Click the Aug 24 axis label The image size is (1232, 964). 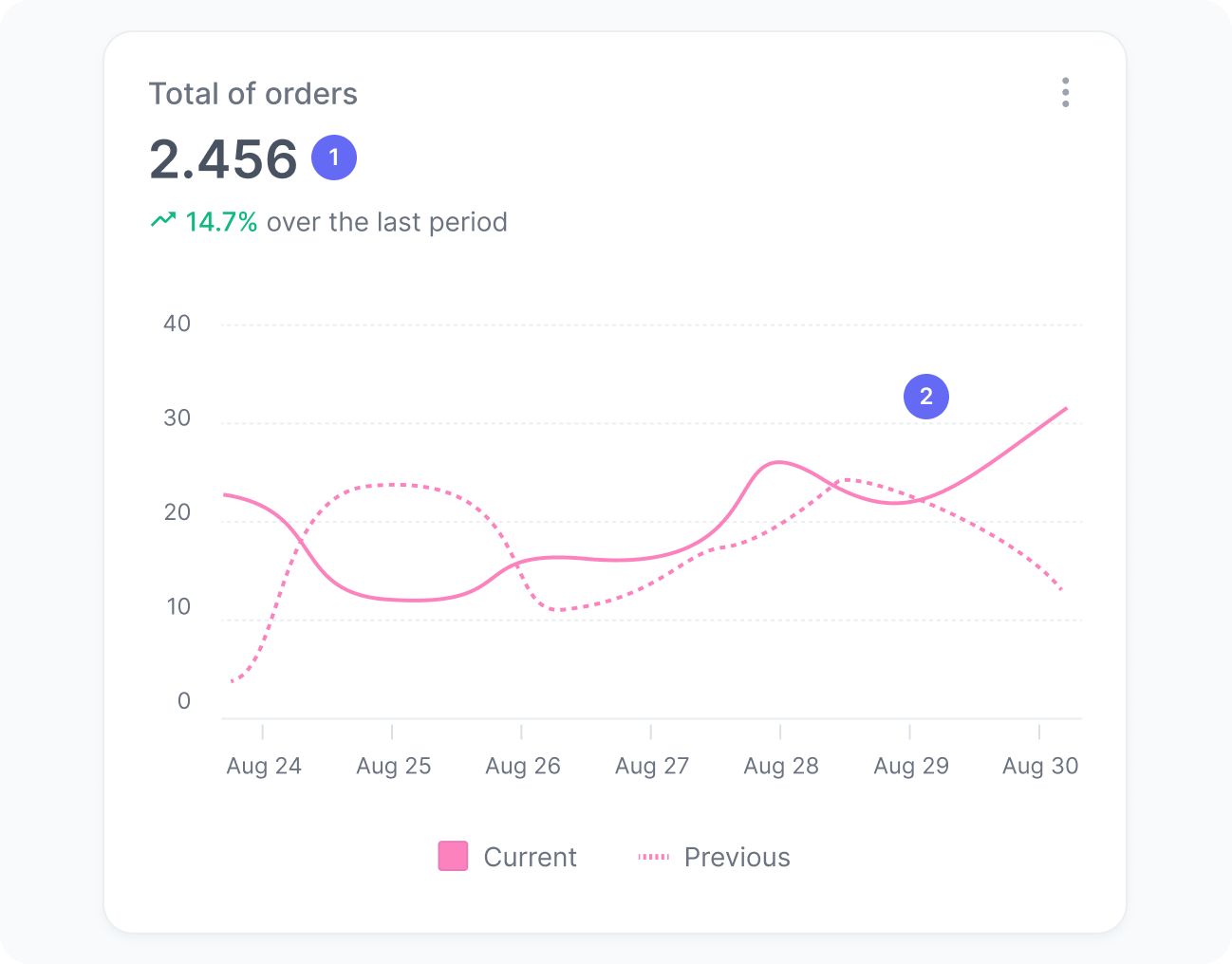click(x=264, y=766)
